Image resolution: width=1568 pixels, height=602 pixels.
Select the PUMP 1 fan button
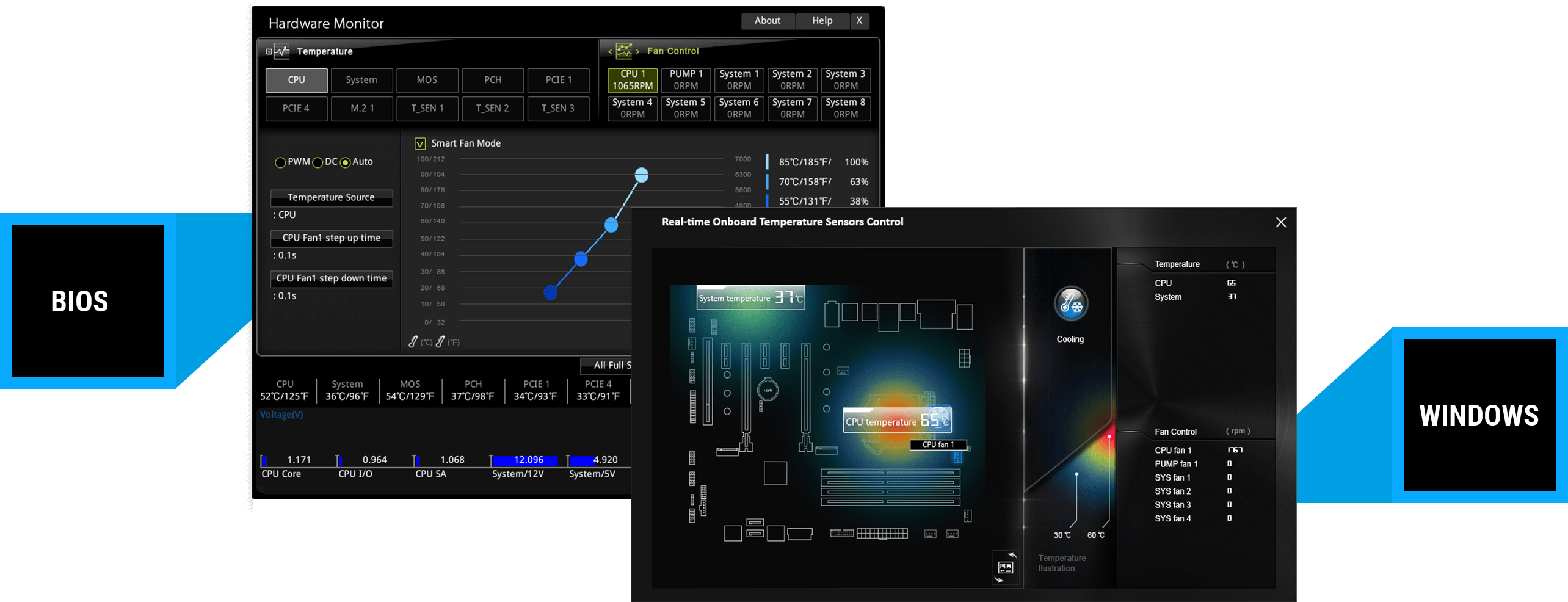(686, 80)
